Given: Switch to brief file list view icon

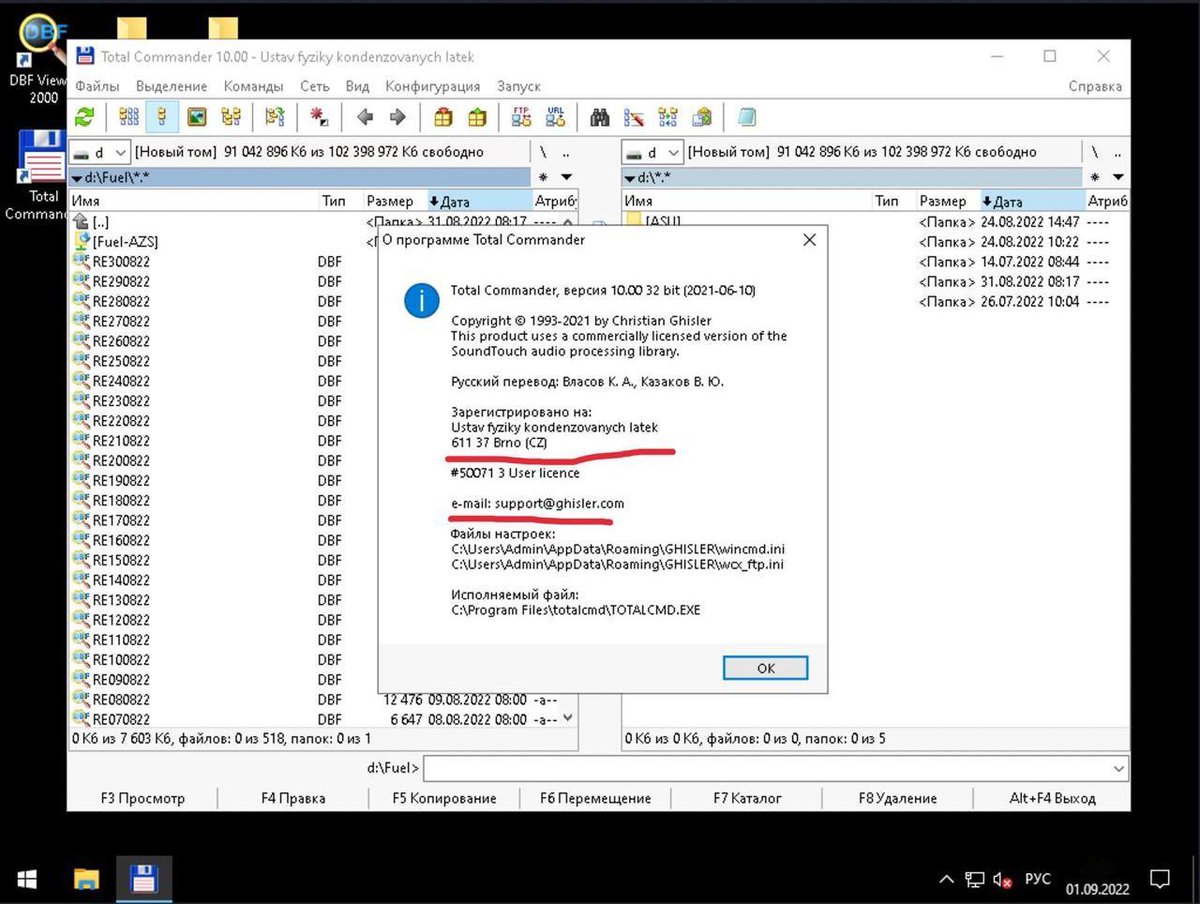Looking at the screenshot, I should pos(128,117).
